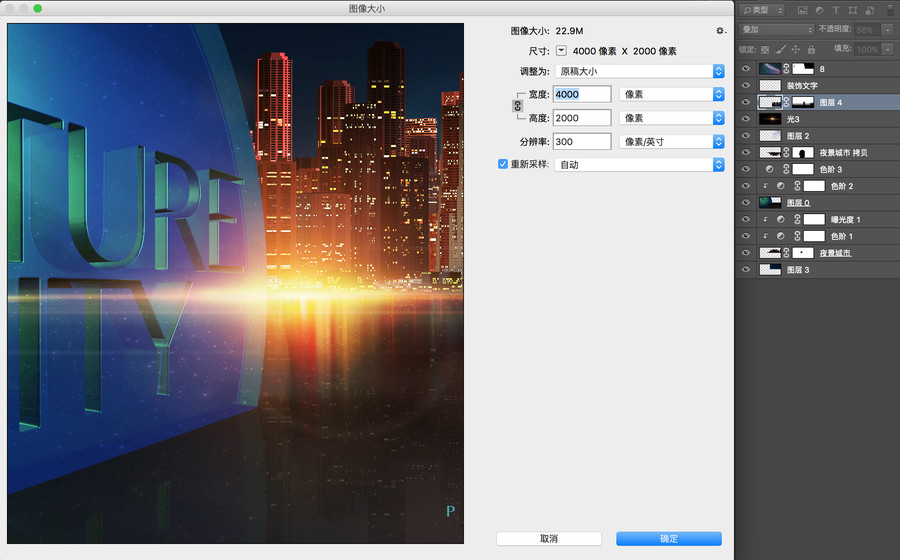
Task: Select 光3 layer thumbnail
Action: [x=770, y=119]
